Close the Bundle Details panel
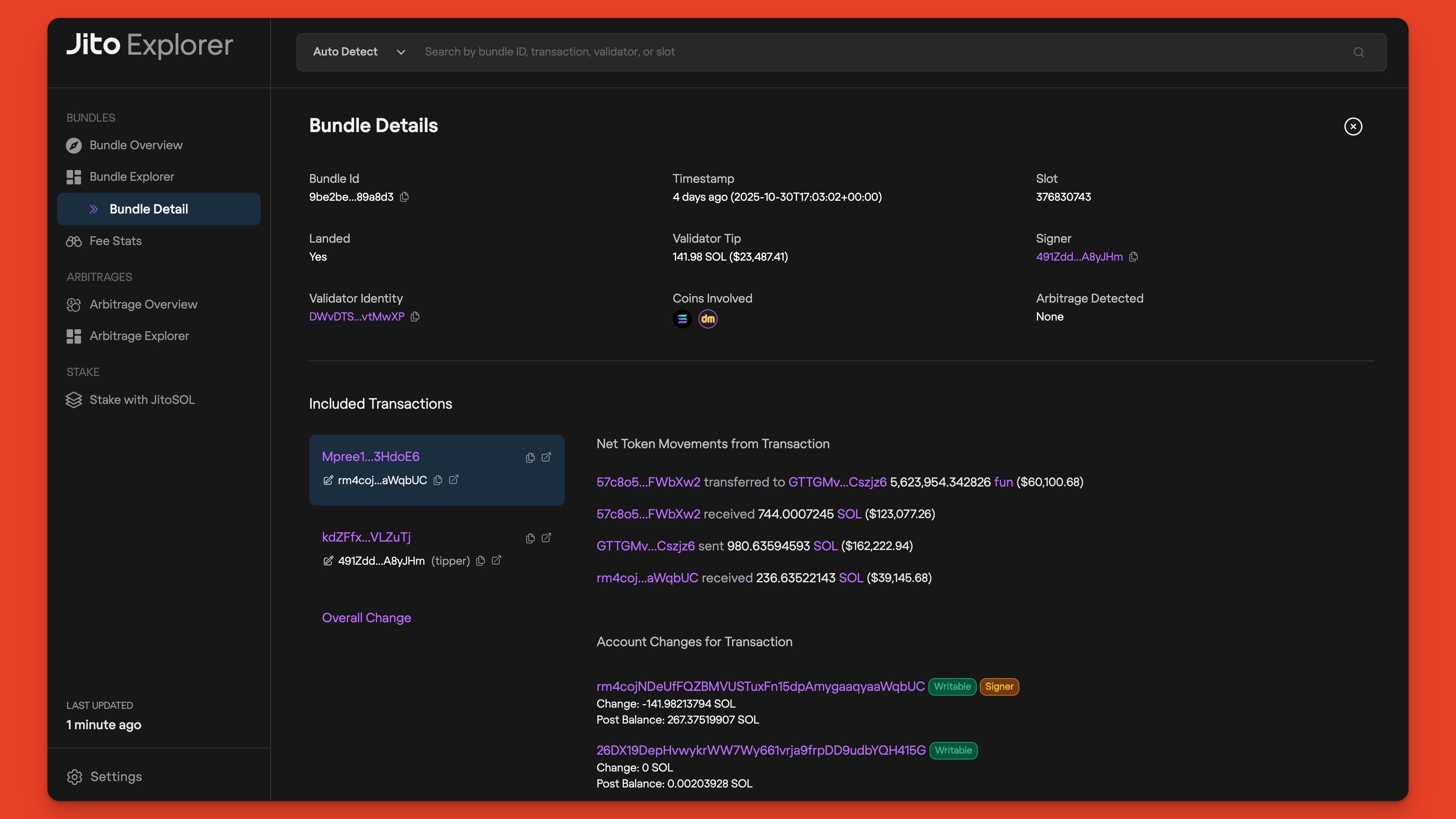Image resolution: width=1456 pixels, height=819 pixels. coord(1353,126)
